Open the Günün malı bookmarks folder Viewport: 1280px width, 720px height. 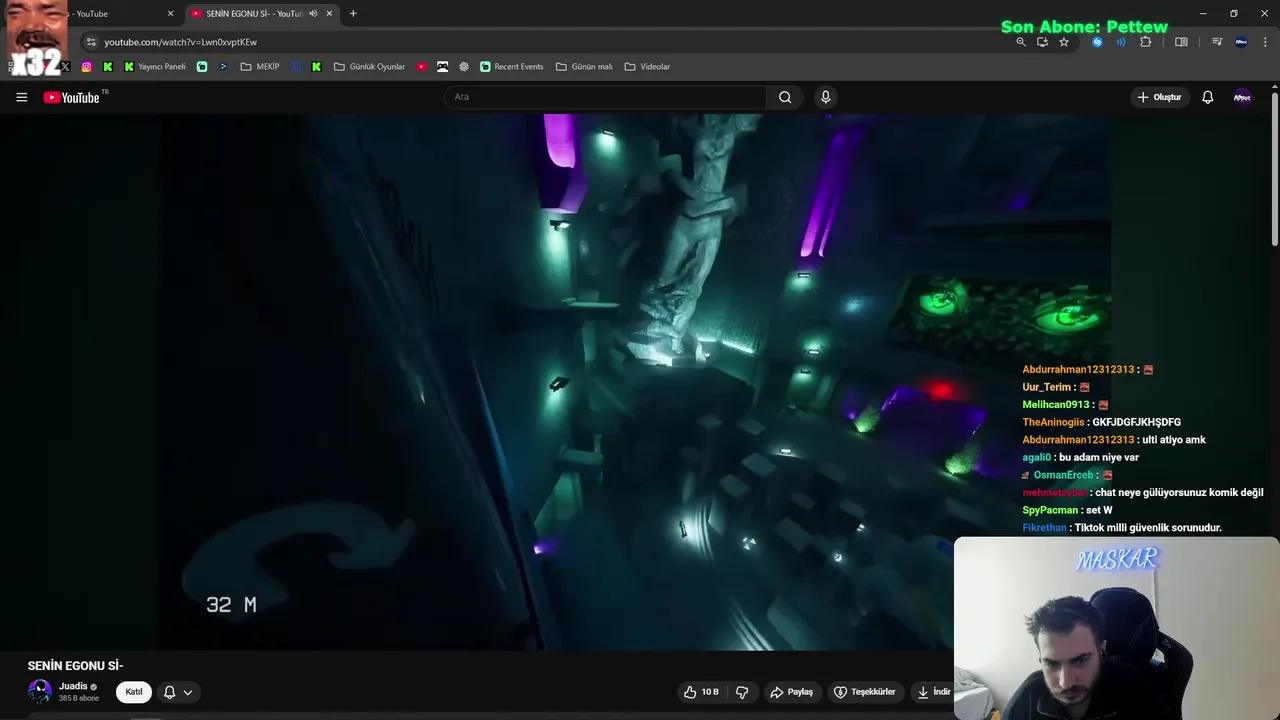pyautogui.click(x=584, y=67)
